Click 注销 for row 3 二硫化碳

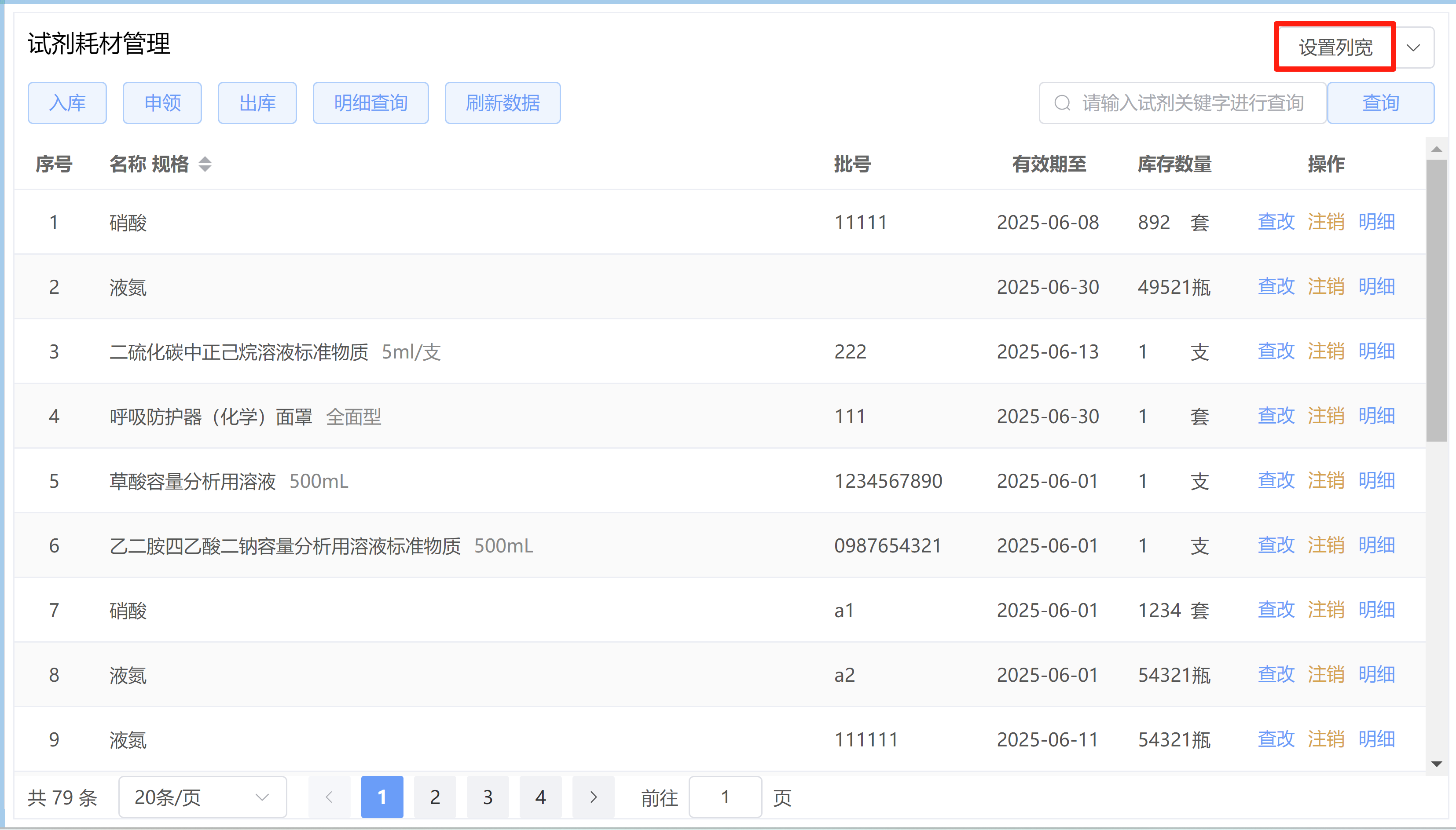(x=1325, y=351)
